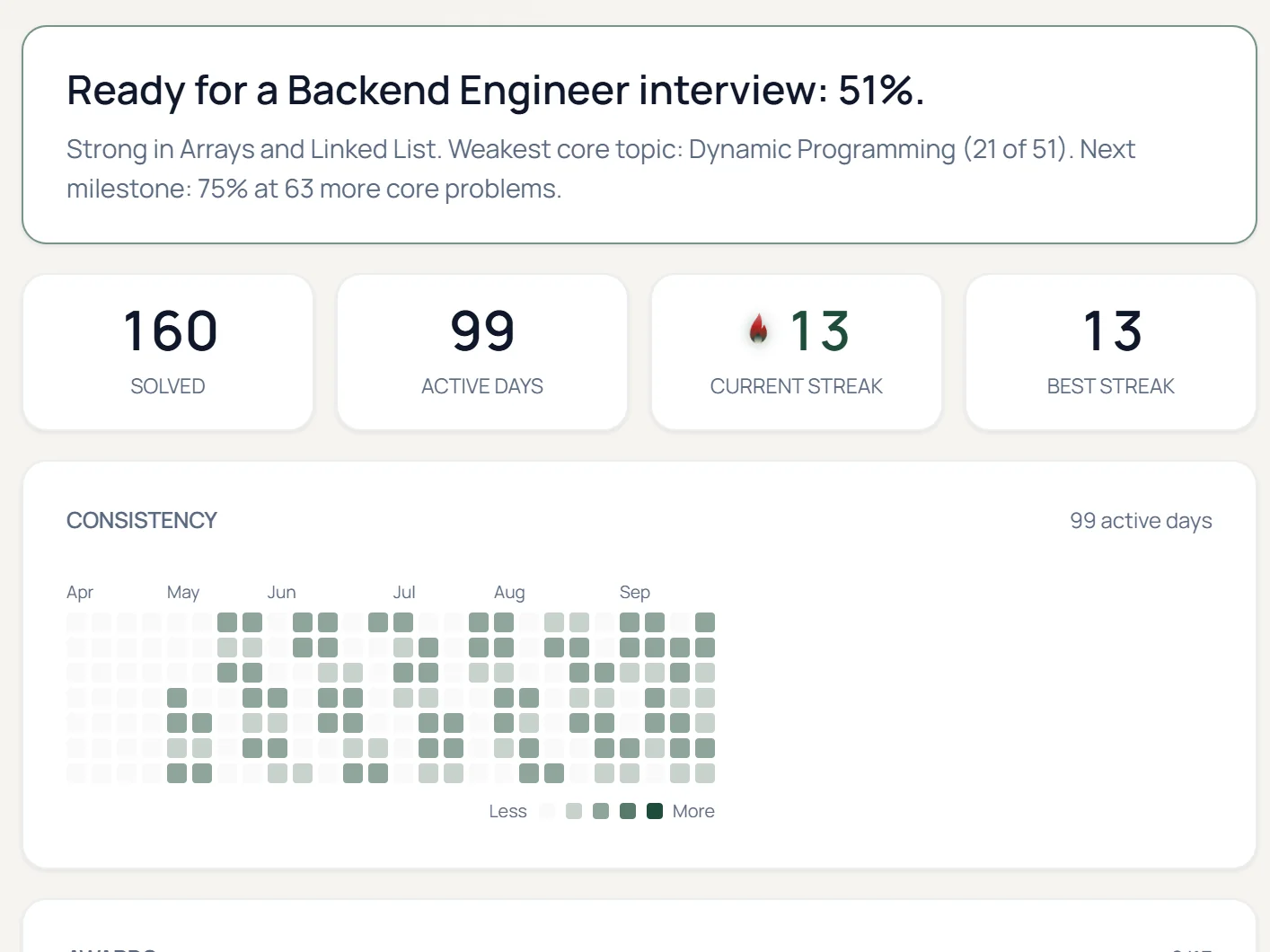The width and height of the screenshot is (1270, 952).
Task: Click the "More" legend label
Action: (693, 811)
